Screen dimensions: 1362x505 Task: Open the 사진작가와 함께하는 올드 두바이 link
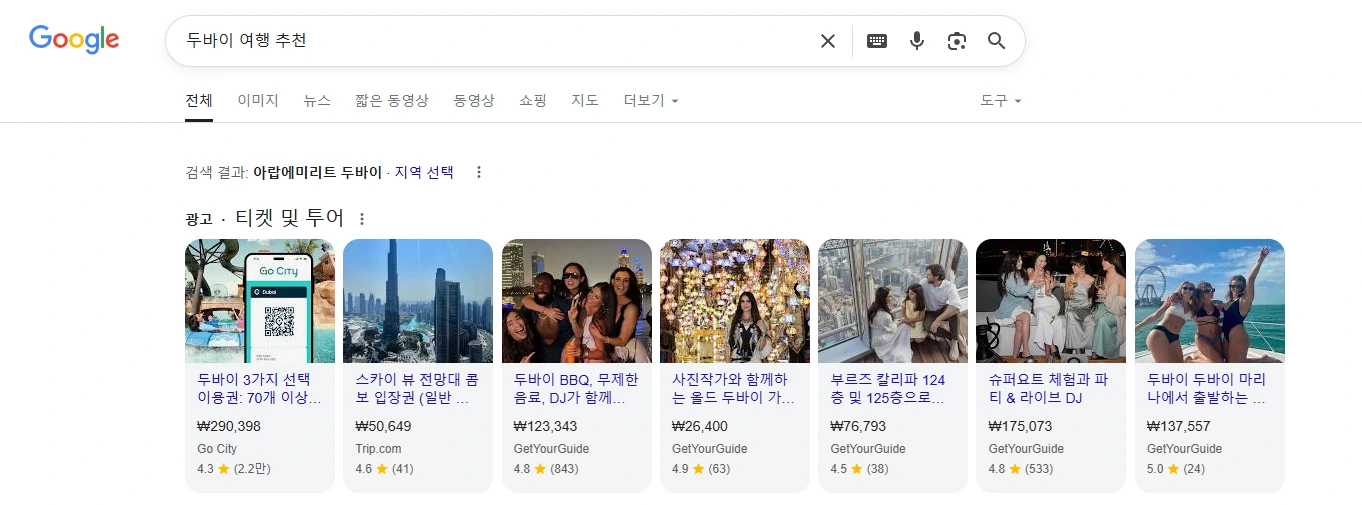click(734, 389)
